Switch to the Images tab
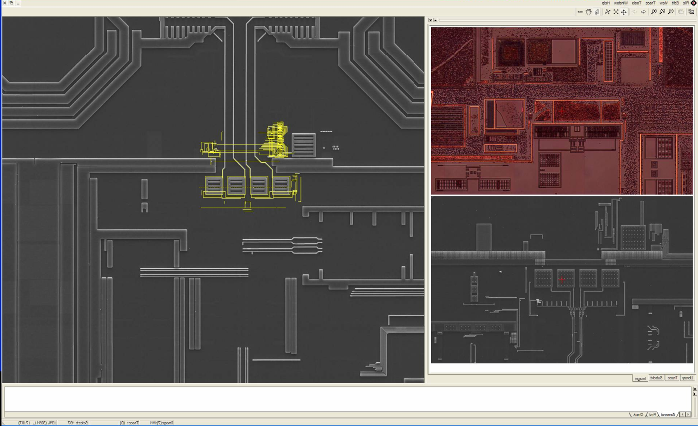698x426 pixels. 640,379
